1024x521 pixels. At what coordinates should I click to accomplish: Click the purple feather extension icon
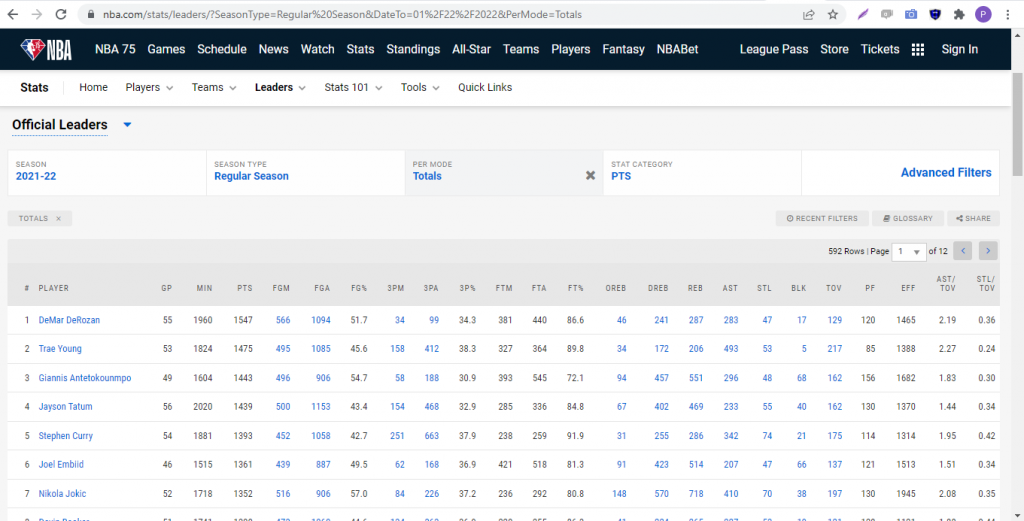(x=863, y=14)
